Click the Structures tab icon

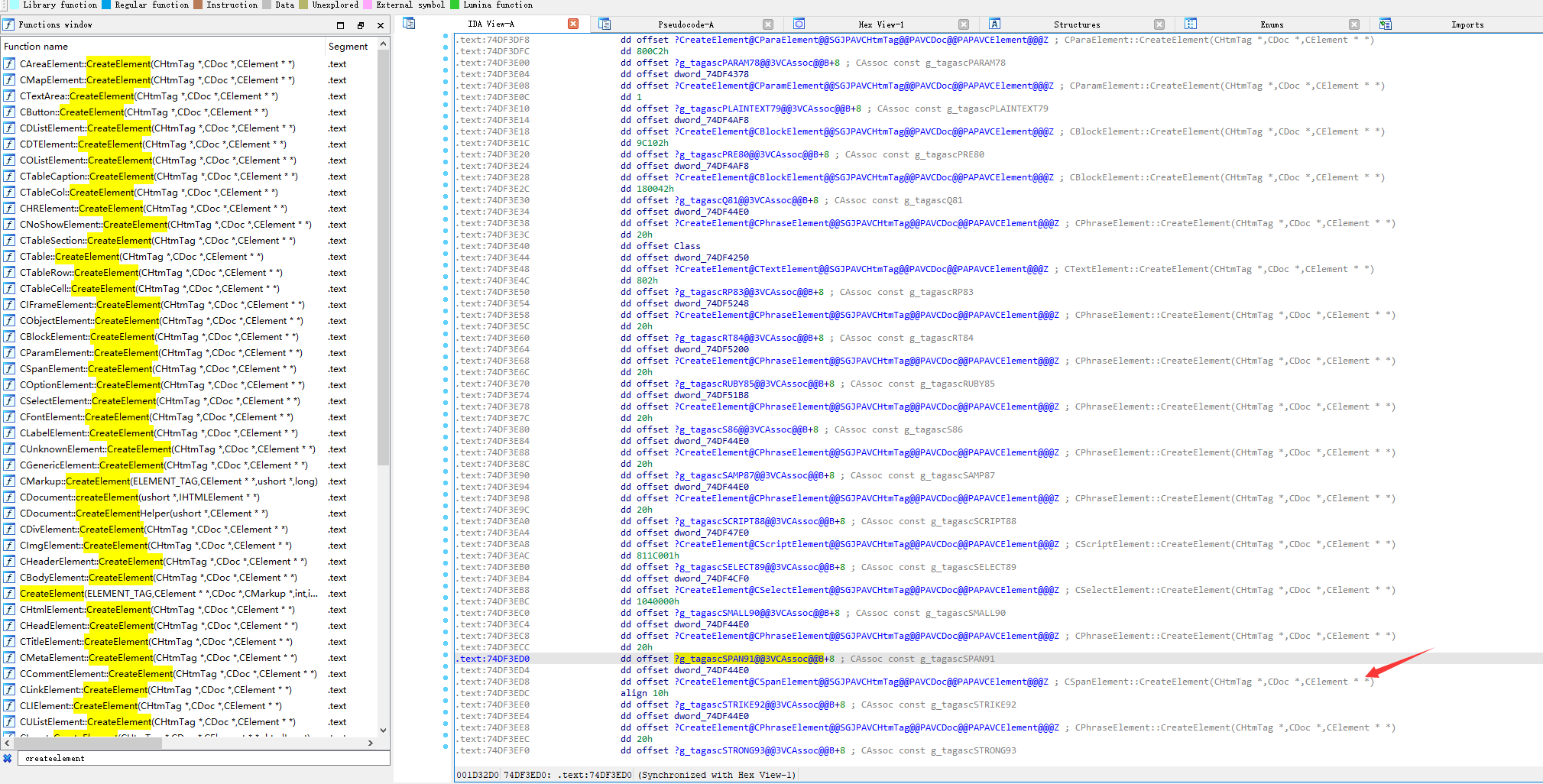994,24
